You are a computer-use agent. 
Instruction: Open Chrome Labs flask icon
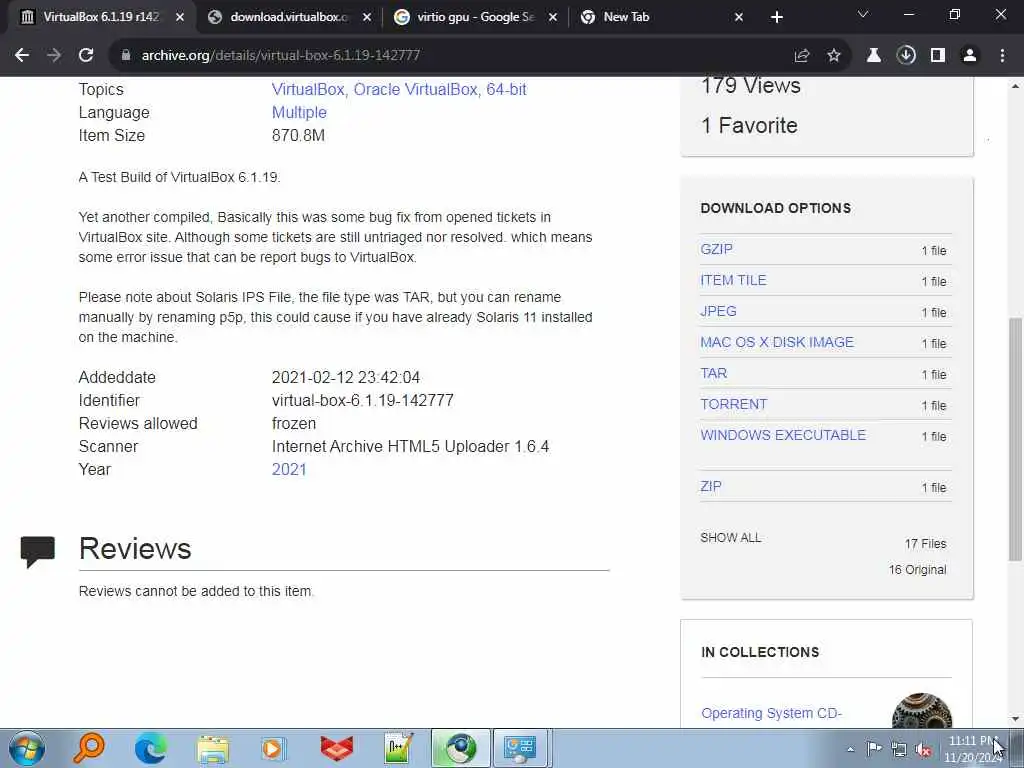point(874,56)
